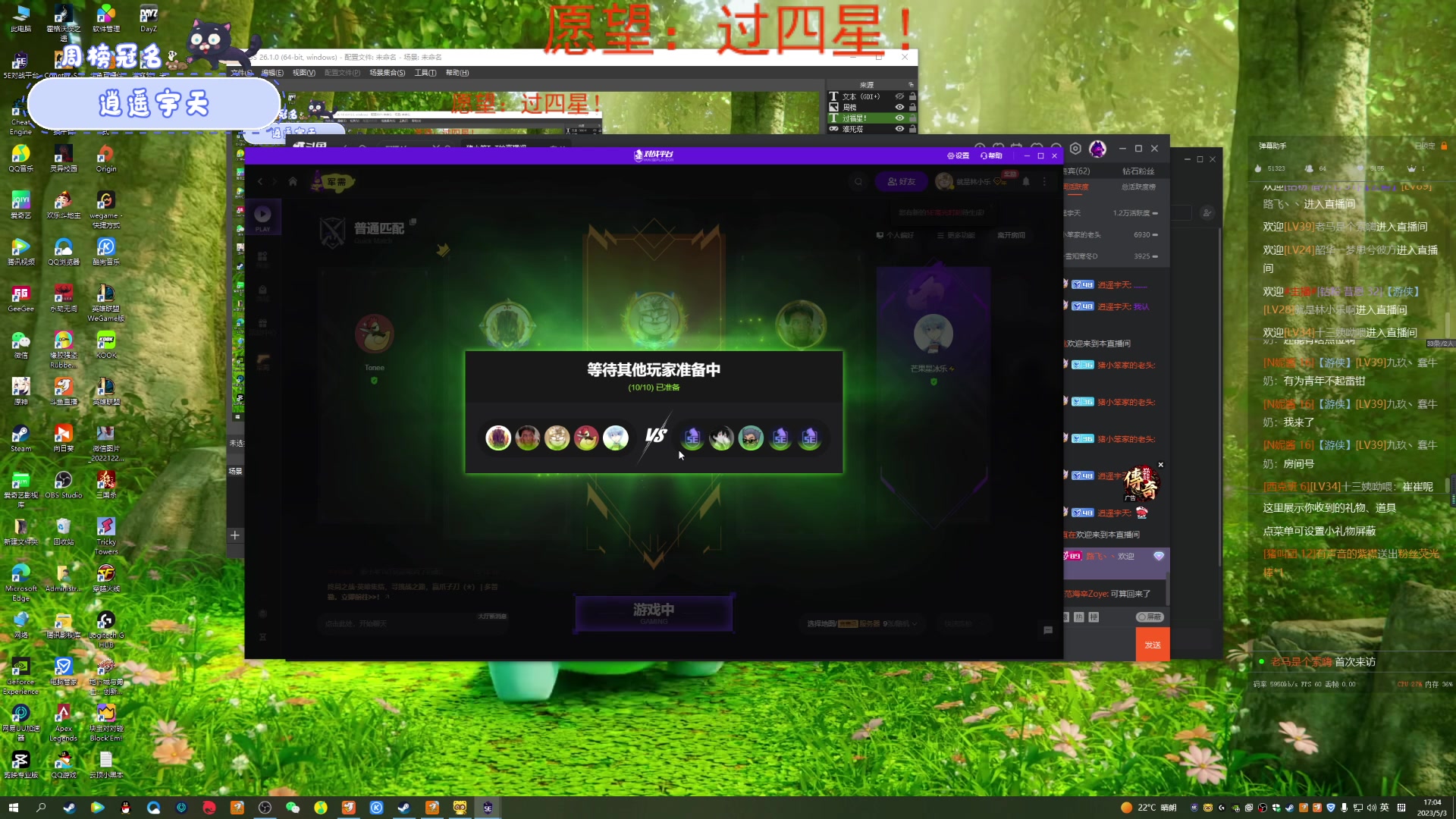This screenshot has width=1456, height=819.
Task: Open Tricky Towers desktop shortcut
Action: coord(106,536)
